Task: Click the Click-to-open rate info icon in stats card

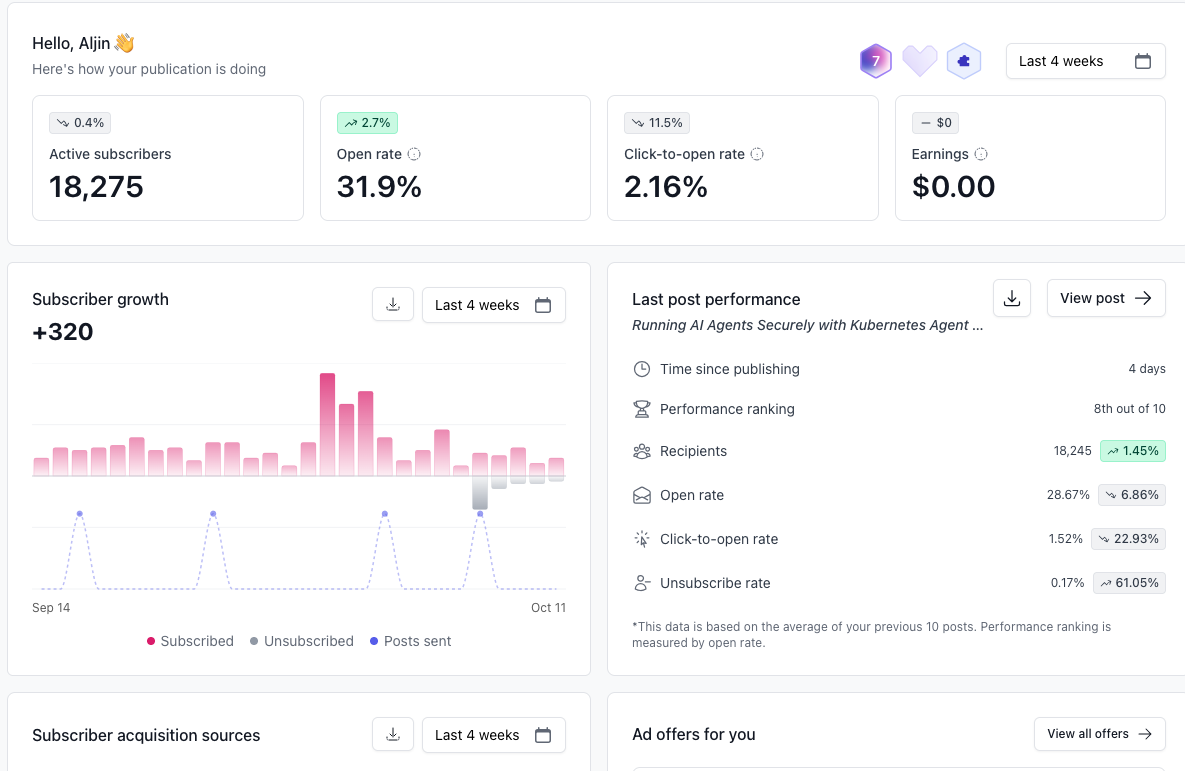Action: tap(757, 154)
